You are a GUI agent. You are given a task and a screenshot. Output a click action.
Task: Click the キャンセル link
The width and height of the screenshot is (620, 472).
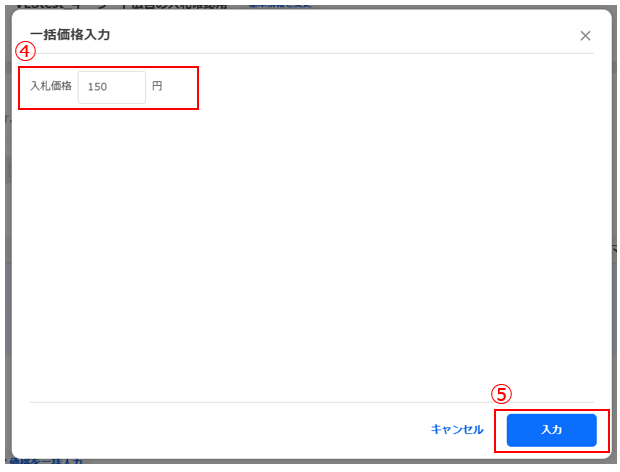pos(457,430)
